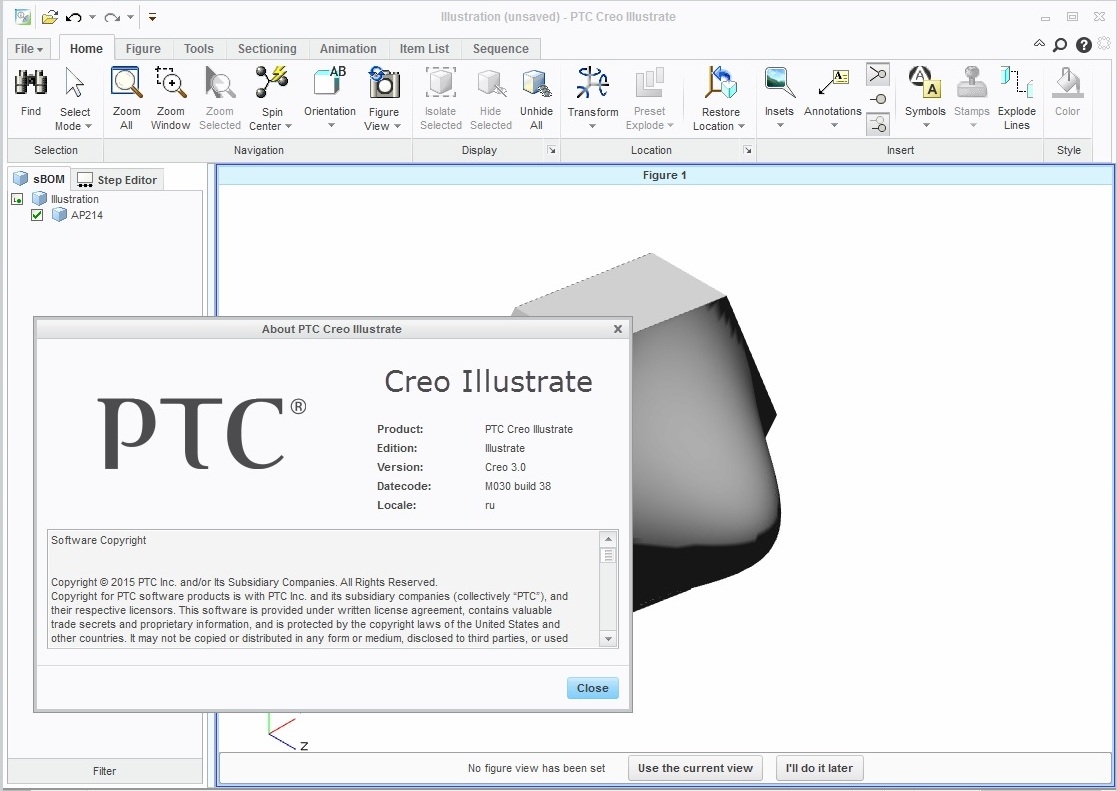Open the search magnifier near the Help icon
The width and height of the screenshot is (1117, 791).
tap(1060, 45)
